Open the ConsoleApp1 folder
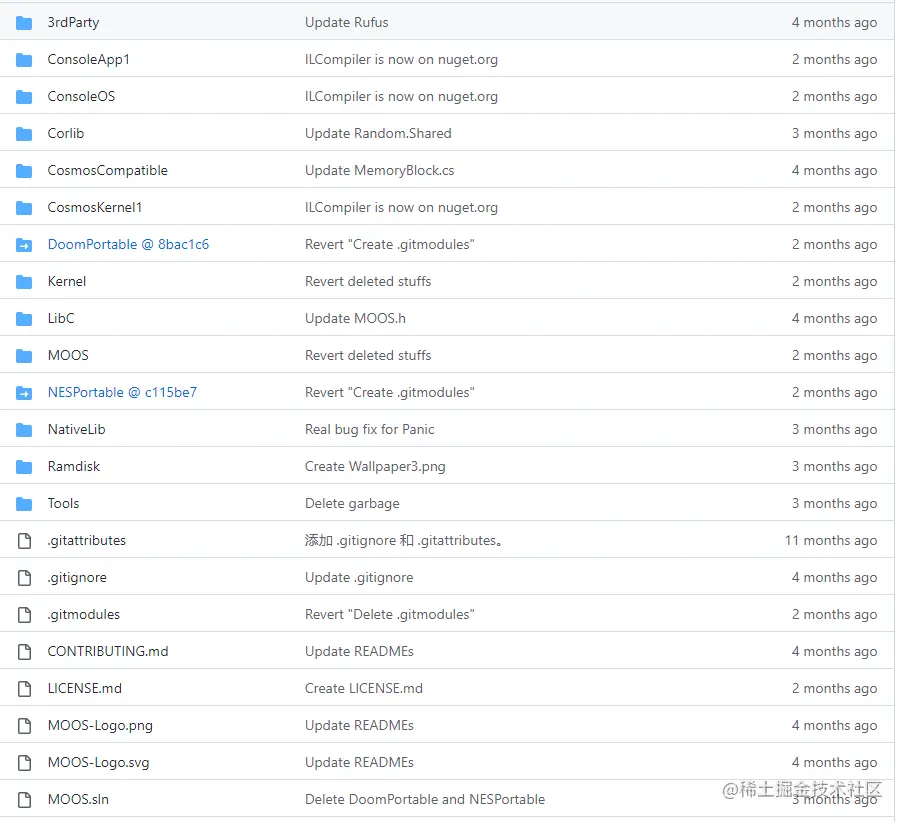905x822 pixels. pos(88,59)
